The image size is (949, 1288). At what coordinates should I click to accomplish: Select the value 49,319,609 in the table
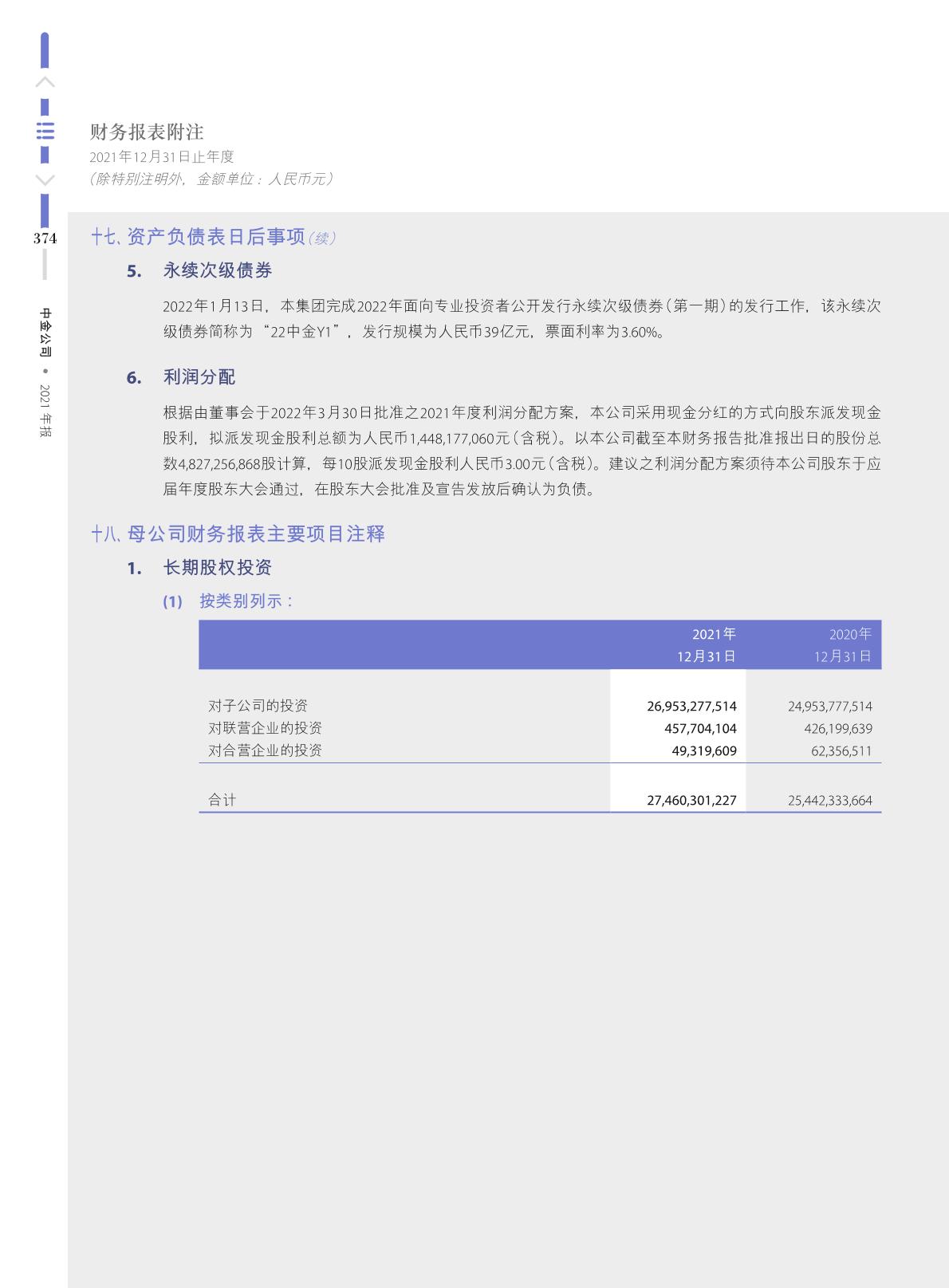704,750
